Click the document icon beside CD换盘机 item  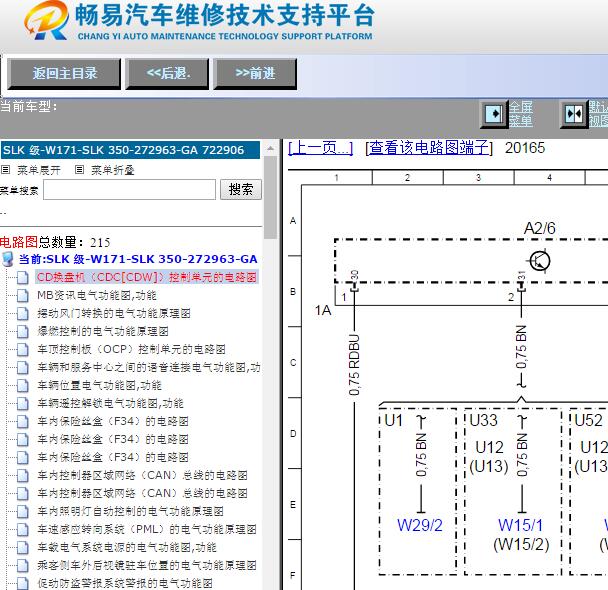coord(22,278)
